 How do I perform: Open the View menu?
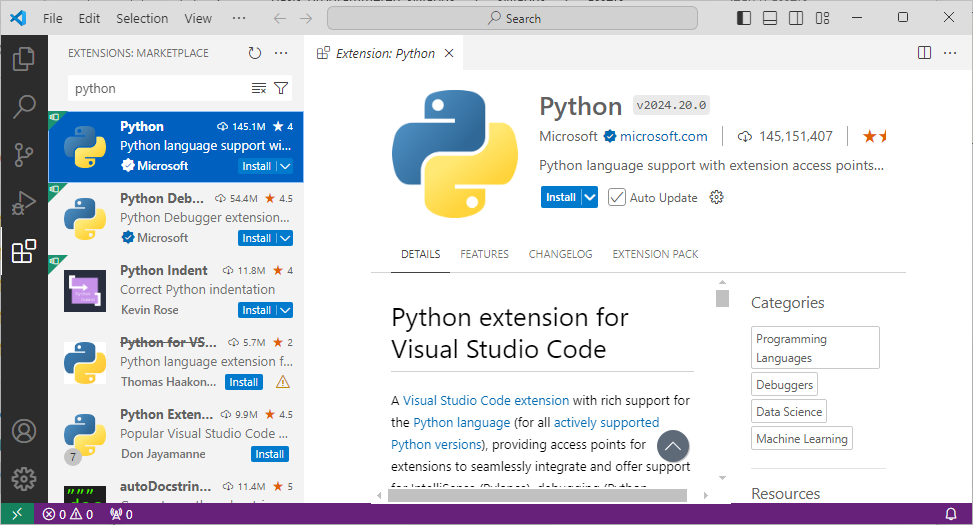(x=198, y=19)
